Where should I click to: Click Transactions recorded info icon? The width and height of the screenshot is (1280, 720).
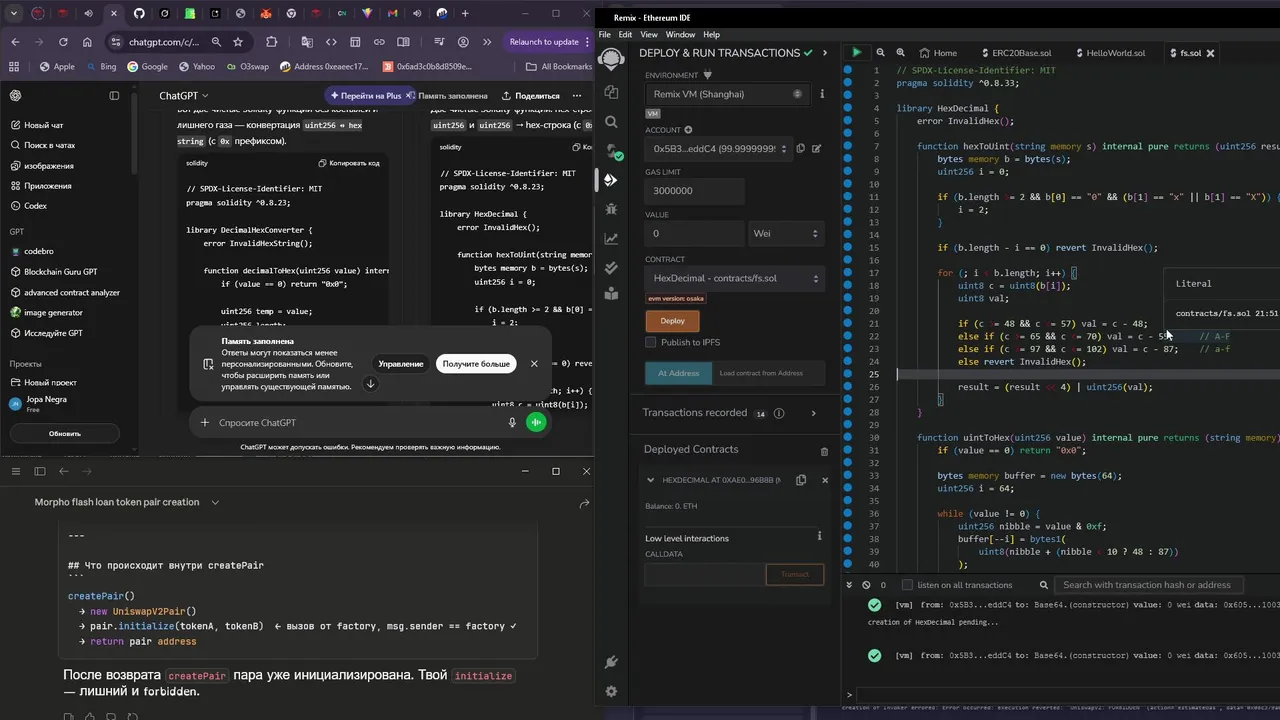[779, 413]
